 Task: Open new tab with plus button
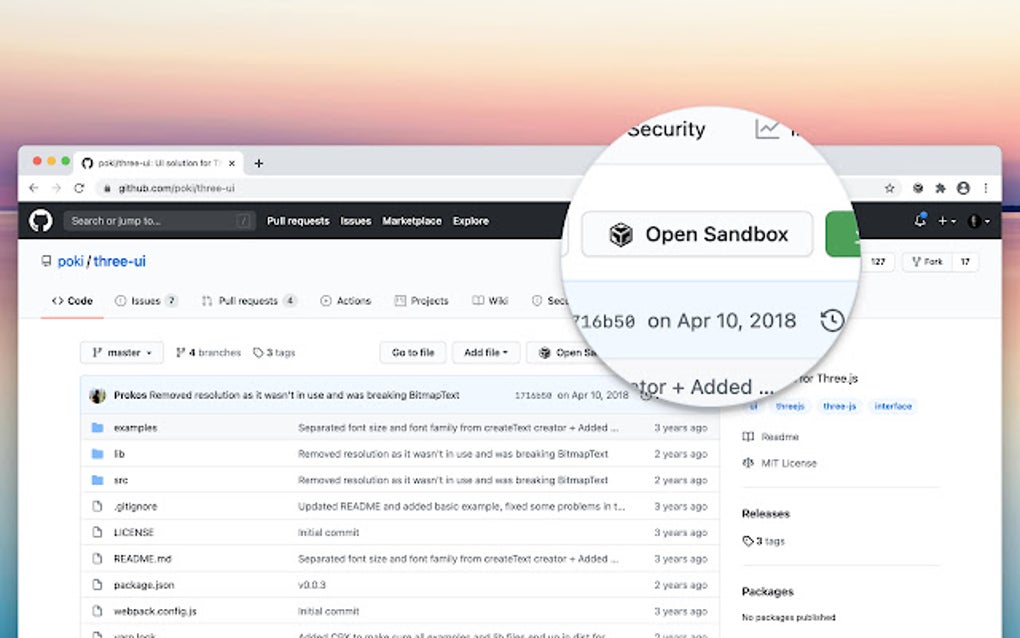(259, 163)
